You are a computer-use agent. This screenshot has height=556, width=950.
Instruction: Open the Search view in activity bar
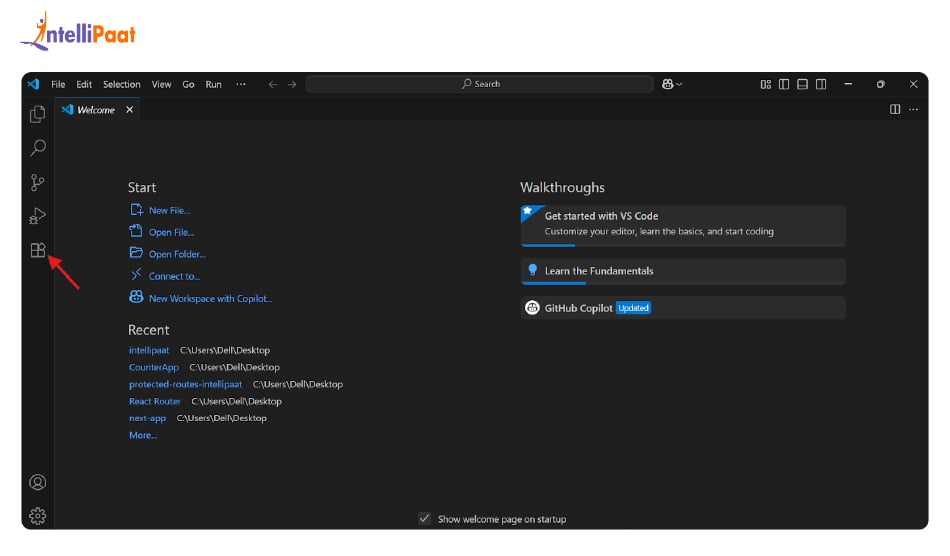click(38, 148)
